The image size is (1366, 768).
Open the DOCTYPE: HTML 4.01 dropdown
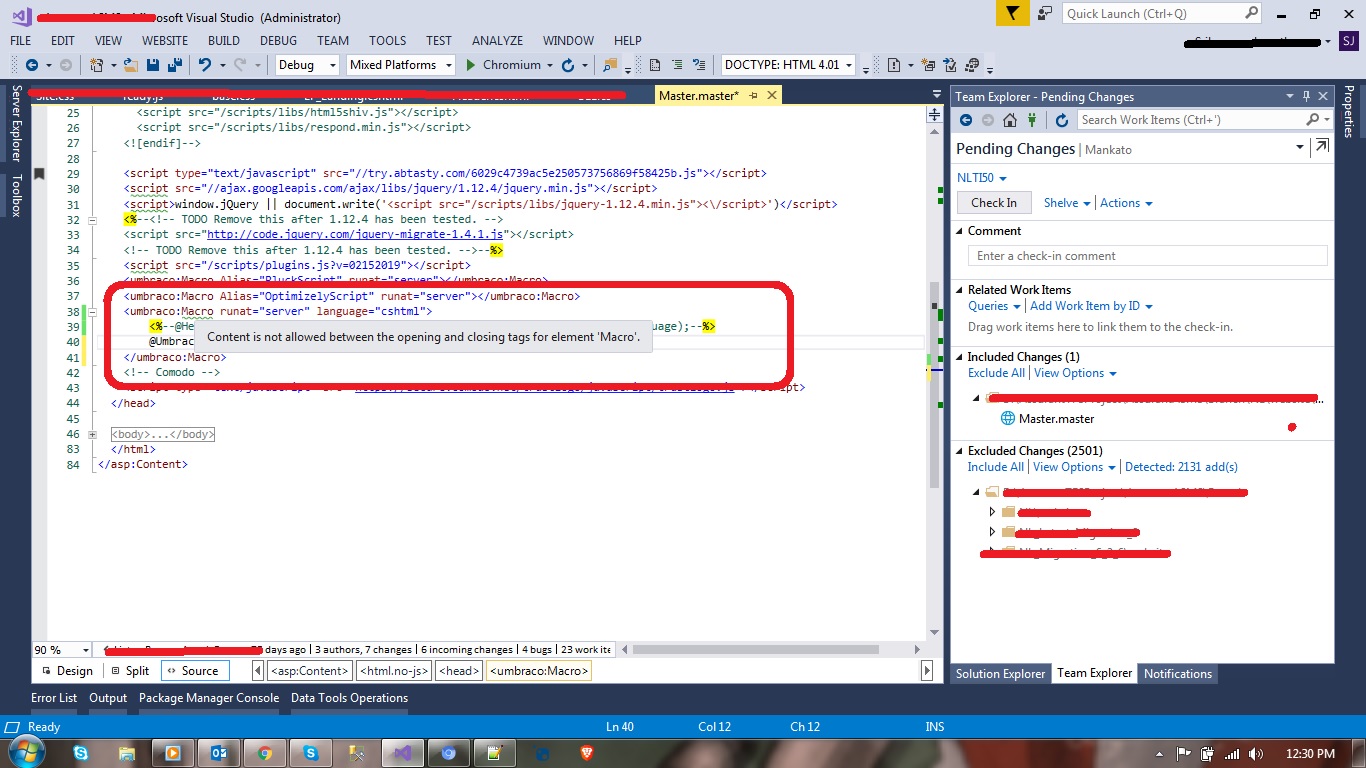[789, 65]
